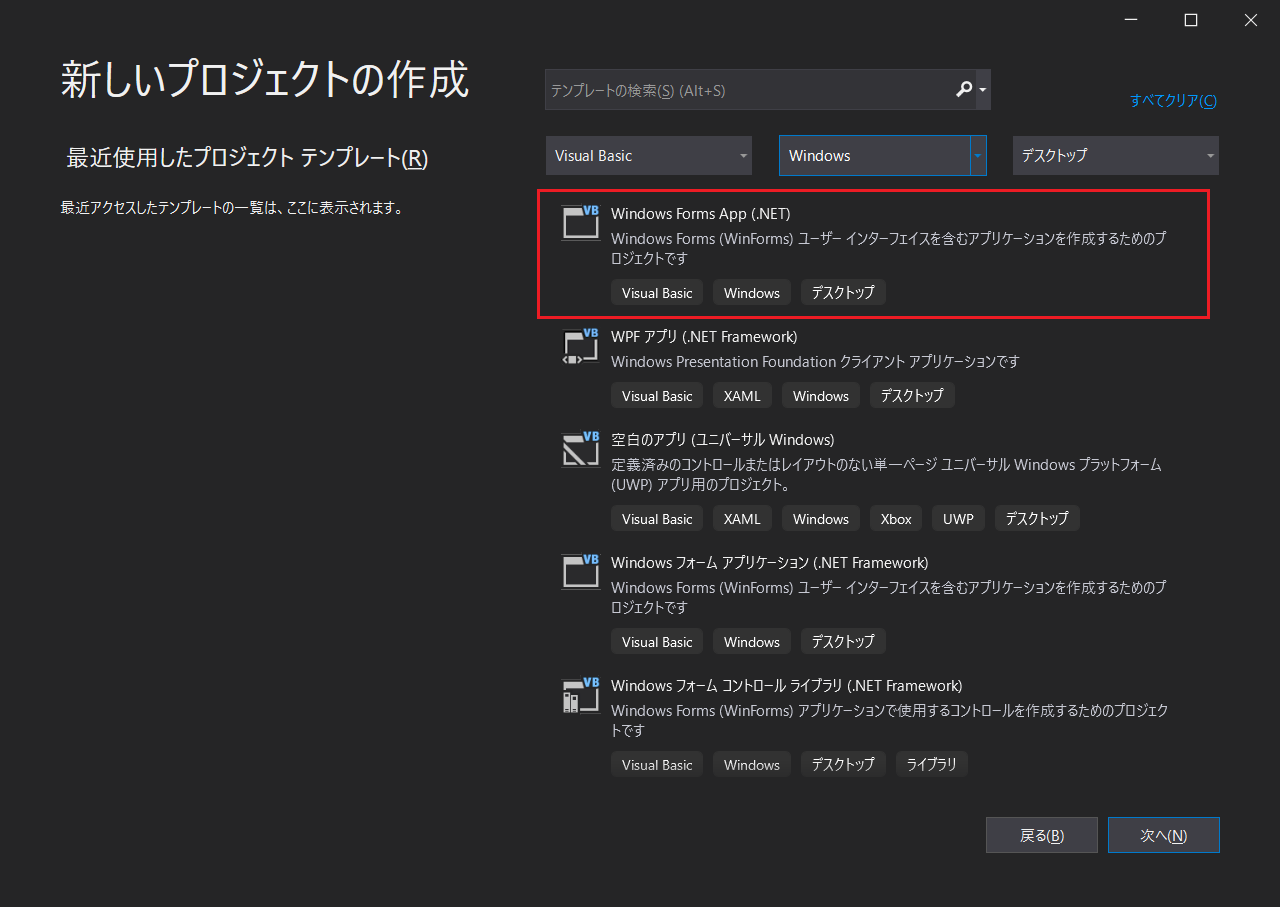1280x907 pixels.
Task: Click the Xbox tag on the UWP template
Action: tap(896, 519)
